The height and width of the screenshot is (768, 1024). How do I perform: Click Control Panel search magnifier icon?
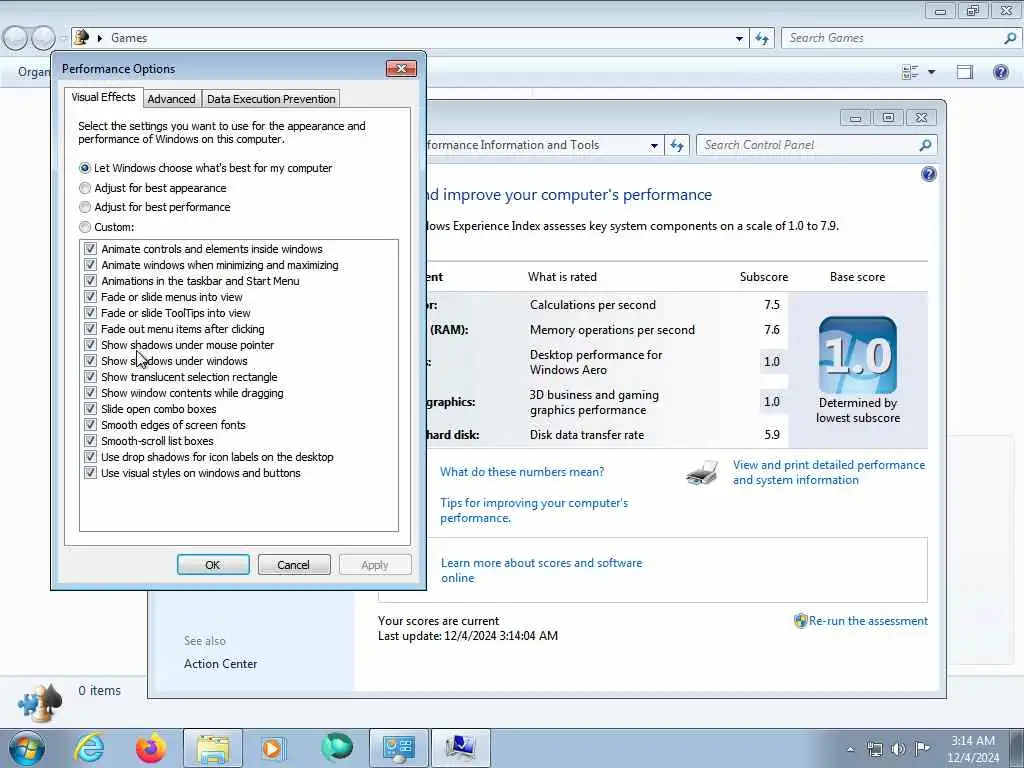(x=925, y=145)
